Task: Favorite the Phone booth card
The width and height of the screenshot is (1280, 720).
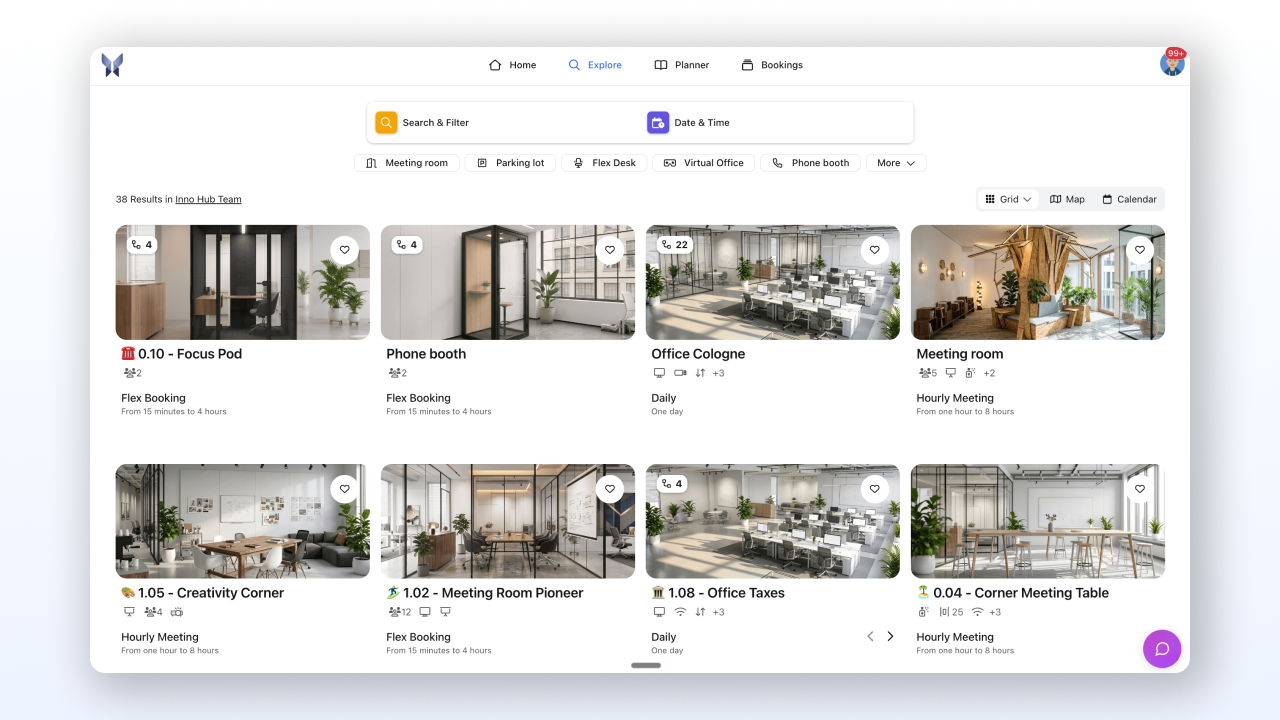Action: (609, 250)
